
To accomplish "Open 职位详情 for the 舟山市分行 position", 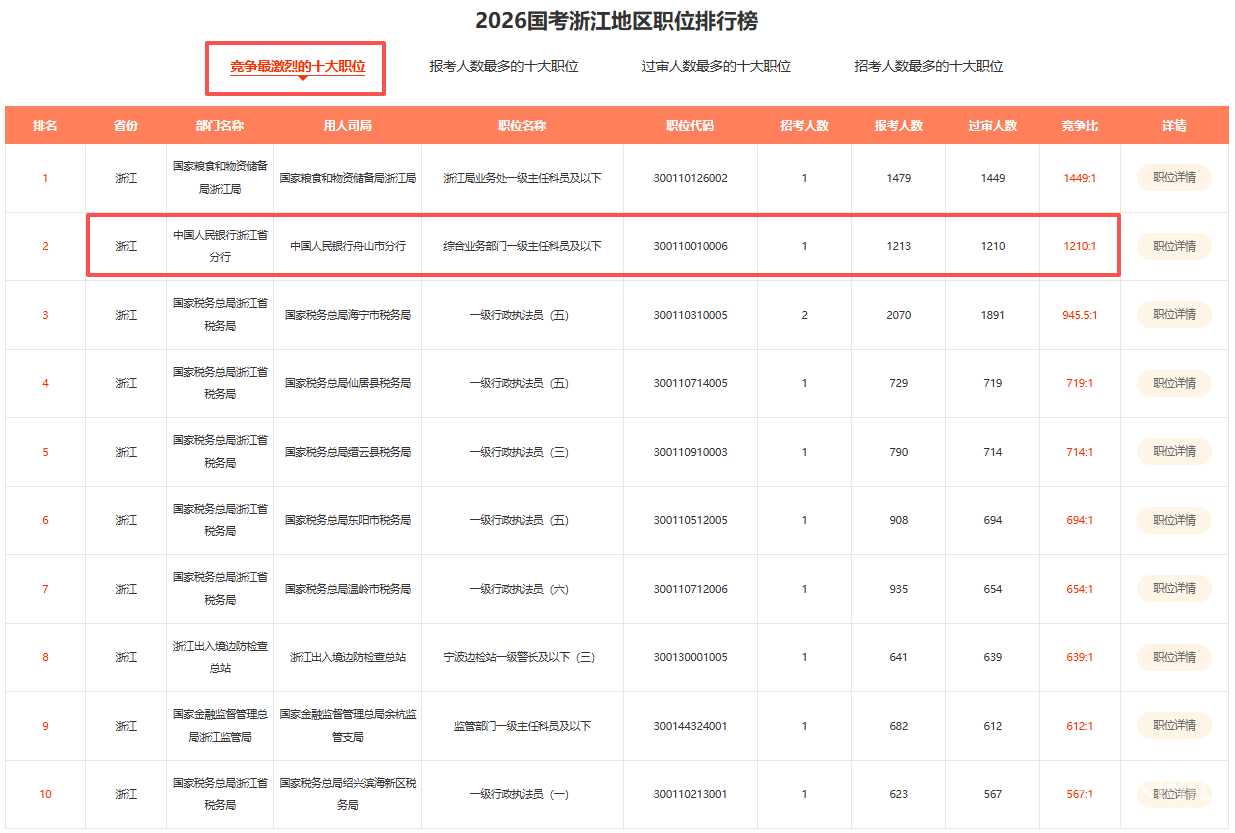I will [1173, 246].
